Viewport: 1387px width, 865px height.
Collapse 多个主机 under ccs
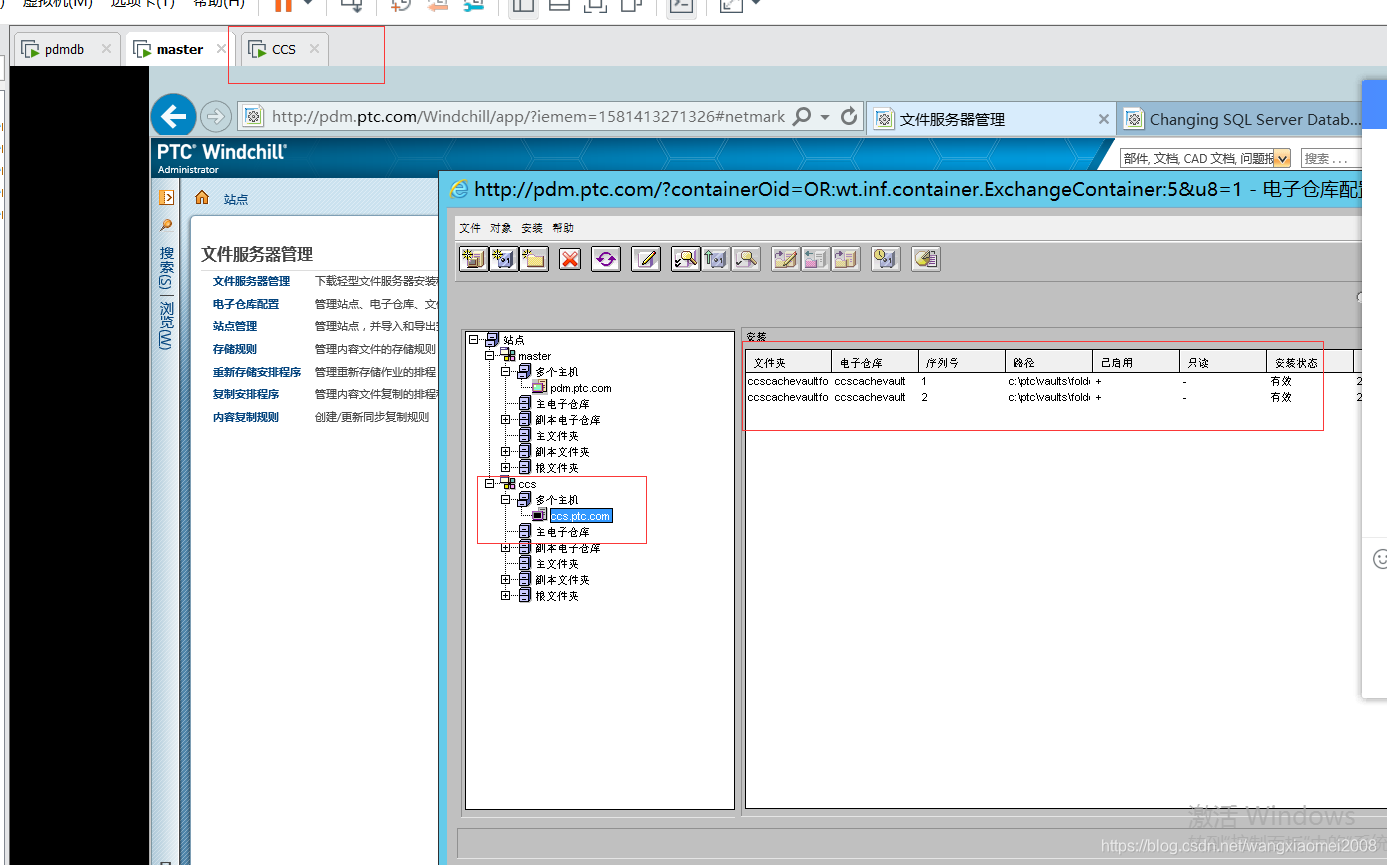[x=506, y=500]
